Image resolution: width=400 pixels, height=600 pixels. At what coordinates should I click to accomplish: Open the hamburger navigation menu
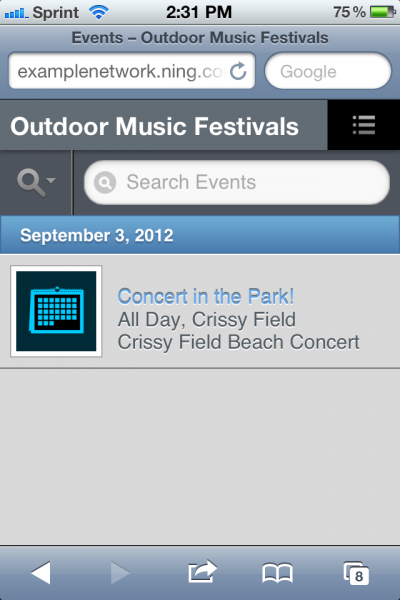pos(364,125)
